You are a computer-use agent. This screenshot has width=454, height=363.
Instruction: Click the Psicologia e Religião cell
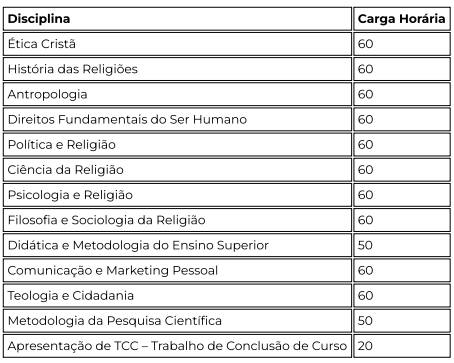tap(177, 195)
